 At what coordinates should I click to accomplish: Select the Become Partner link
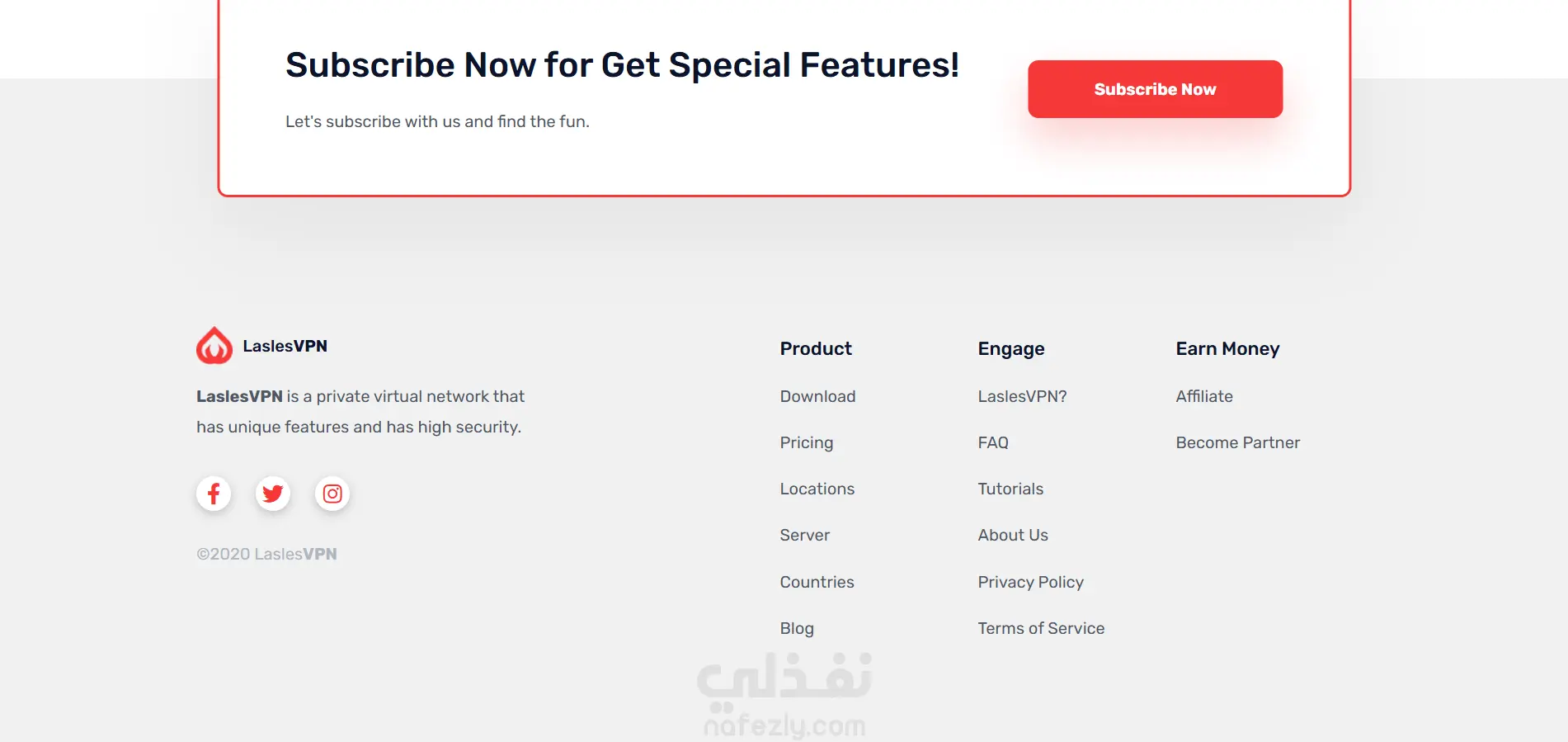(1237, 442)
